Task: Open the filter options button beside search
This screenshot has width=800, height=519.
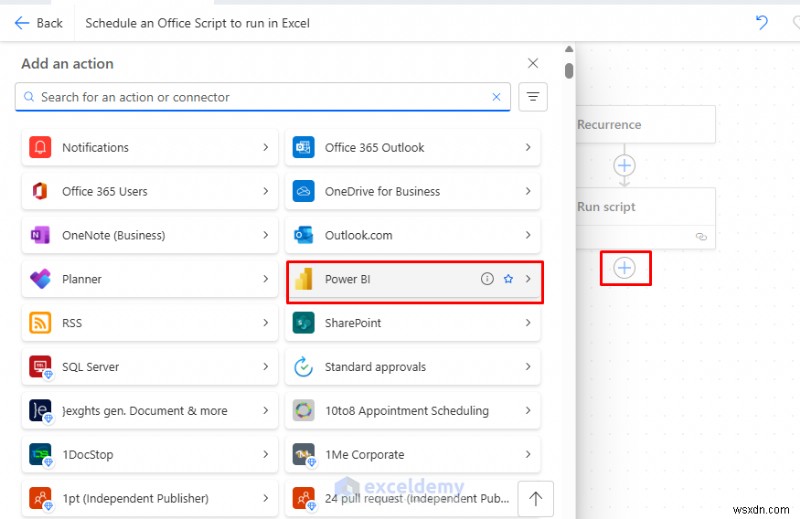Action: [533, 96]
